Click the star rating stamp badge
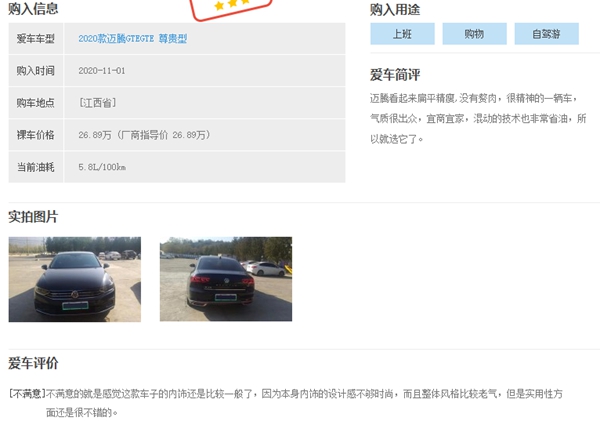The image size is (600, 421). (231, 8)
